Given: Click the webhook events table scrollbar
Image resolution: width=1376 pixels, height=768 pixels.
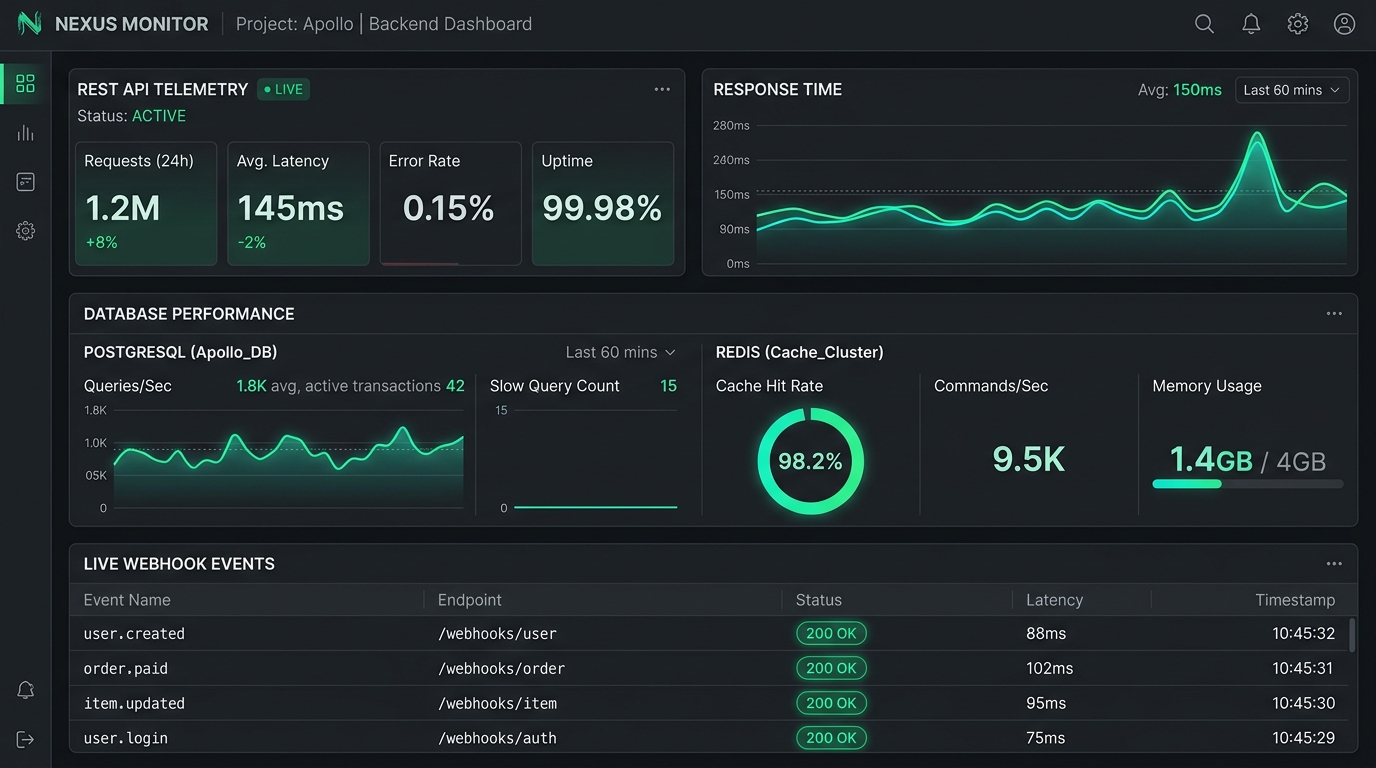Looking at the screenshot, I should click(1352, 635).
